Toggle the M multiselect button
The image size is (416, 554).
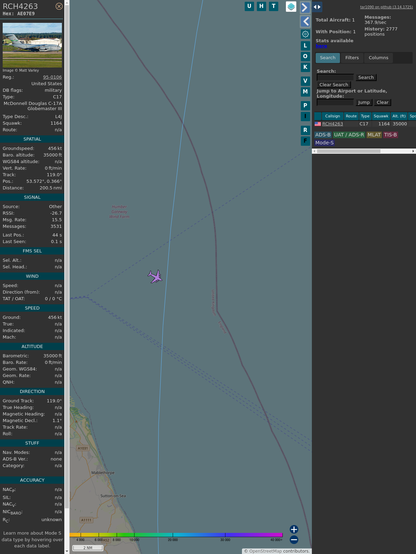(305, 92)
